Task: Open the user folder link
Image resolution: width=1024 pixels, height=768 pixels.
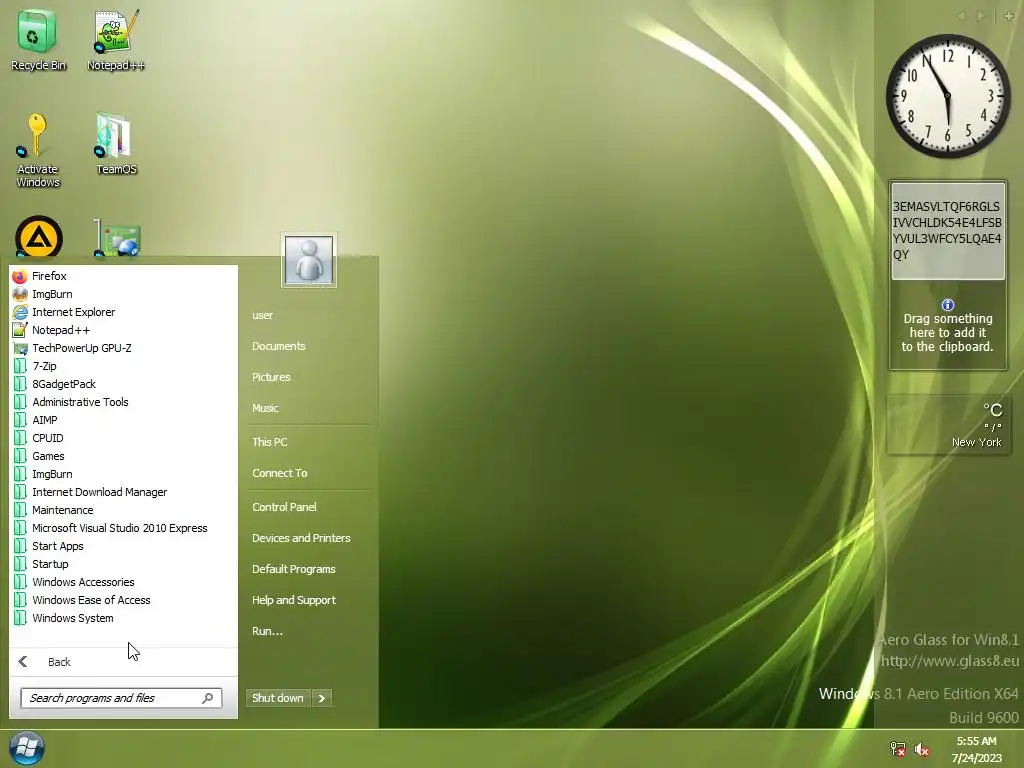Action: point(263,315)
